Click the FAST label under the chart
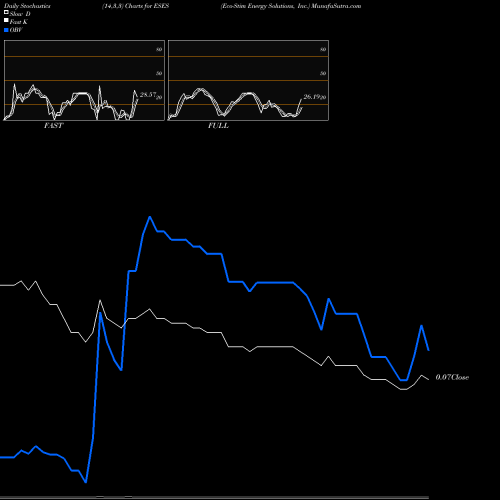The width and height of the screenshot is (500, 500). point(53,125)
